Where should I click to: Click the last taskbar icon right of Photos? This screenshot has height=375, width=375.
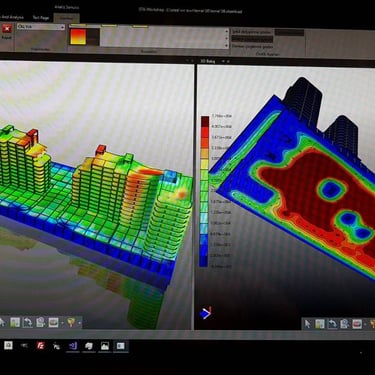[x=121, y=346]
